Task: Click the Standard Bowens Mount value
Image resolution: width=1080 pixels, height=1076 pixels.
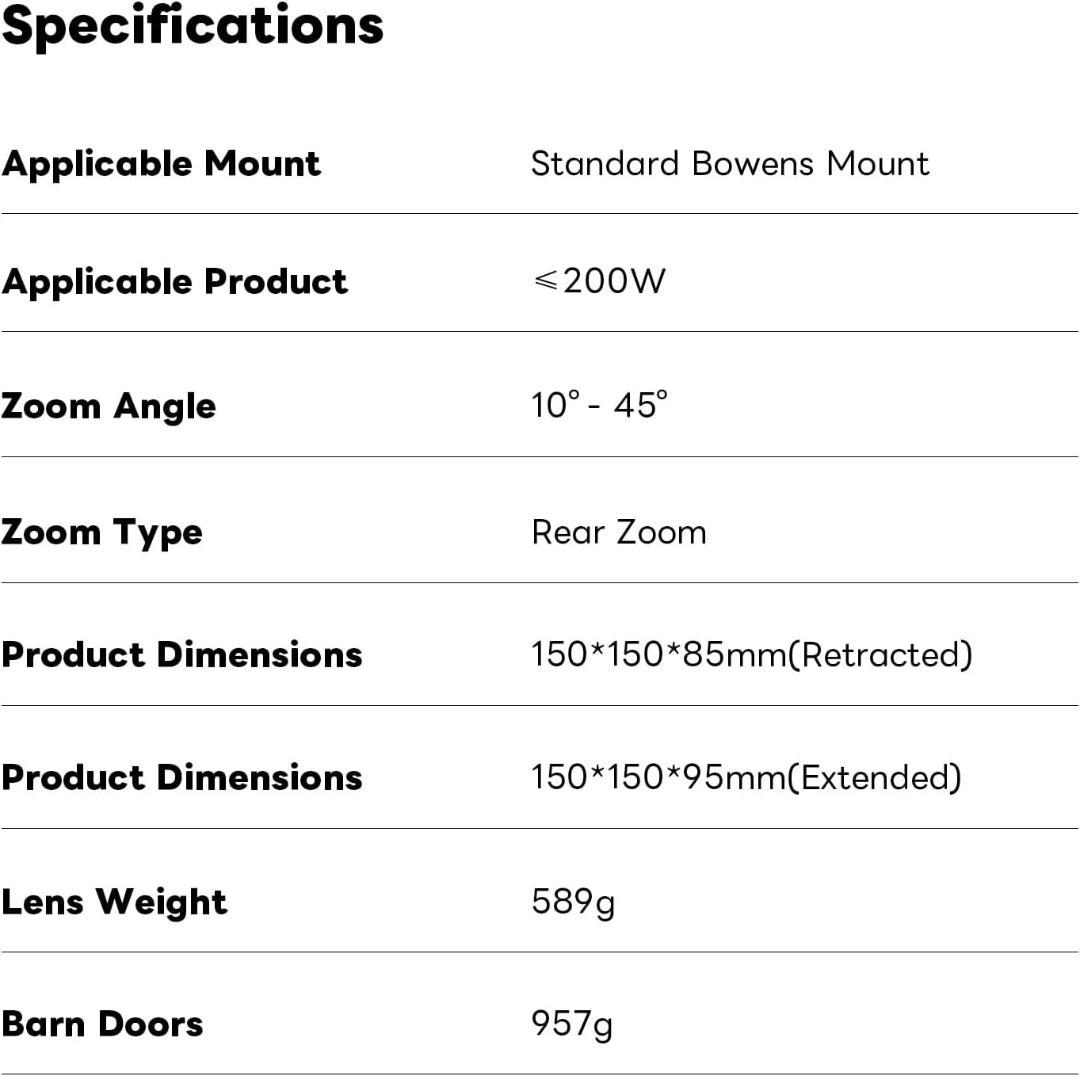Action: [x=730, y=164]
